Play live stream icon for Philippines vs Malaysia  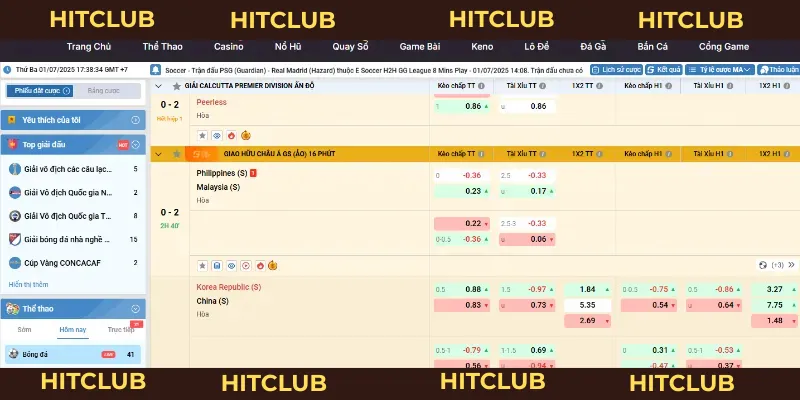[x=246, y=265]
